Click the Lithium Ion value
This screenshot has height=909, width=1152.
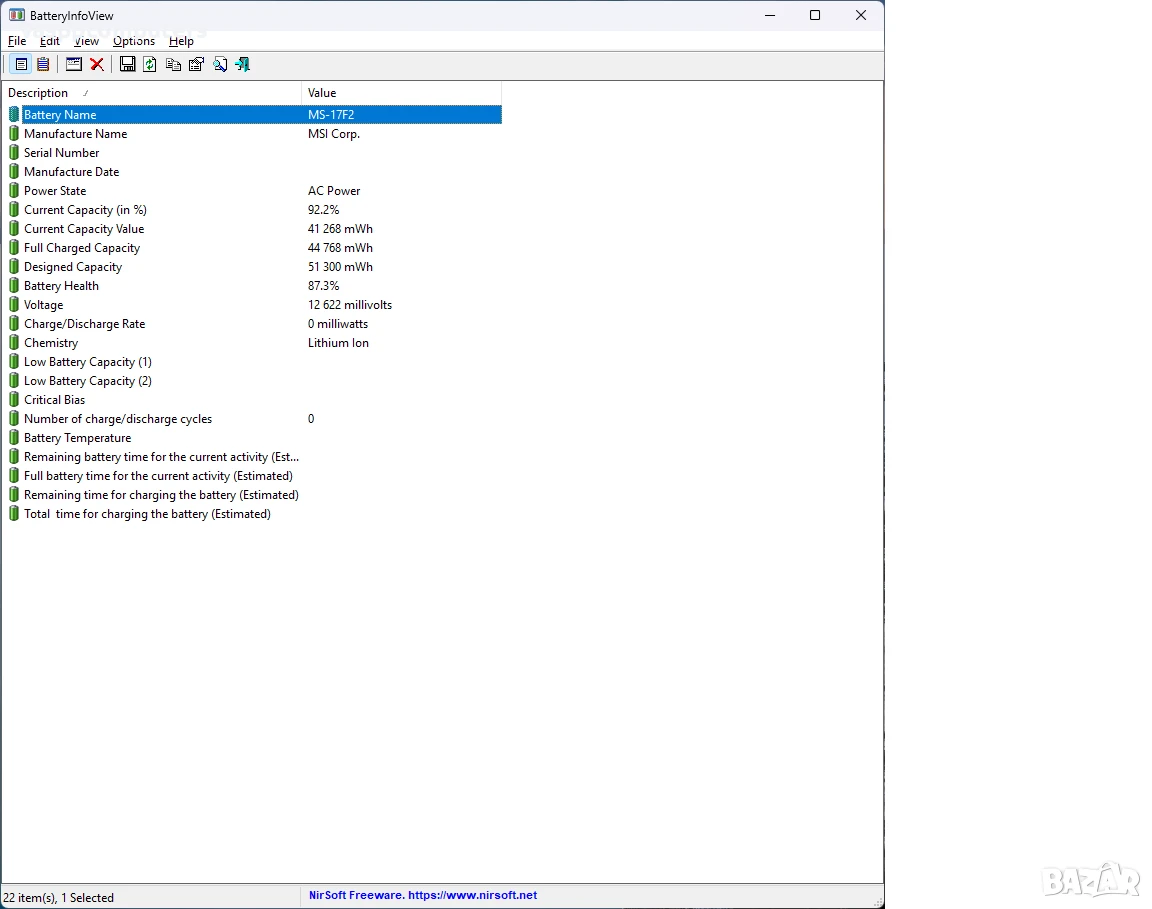click(338, 343)
